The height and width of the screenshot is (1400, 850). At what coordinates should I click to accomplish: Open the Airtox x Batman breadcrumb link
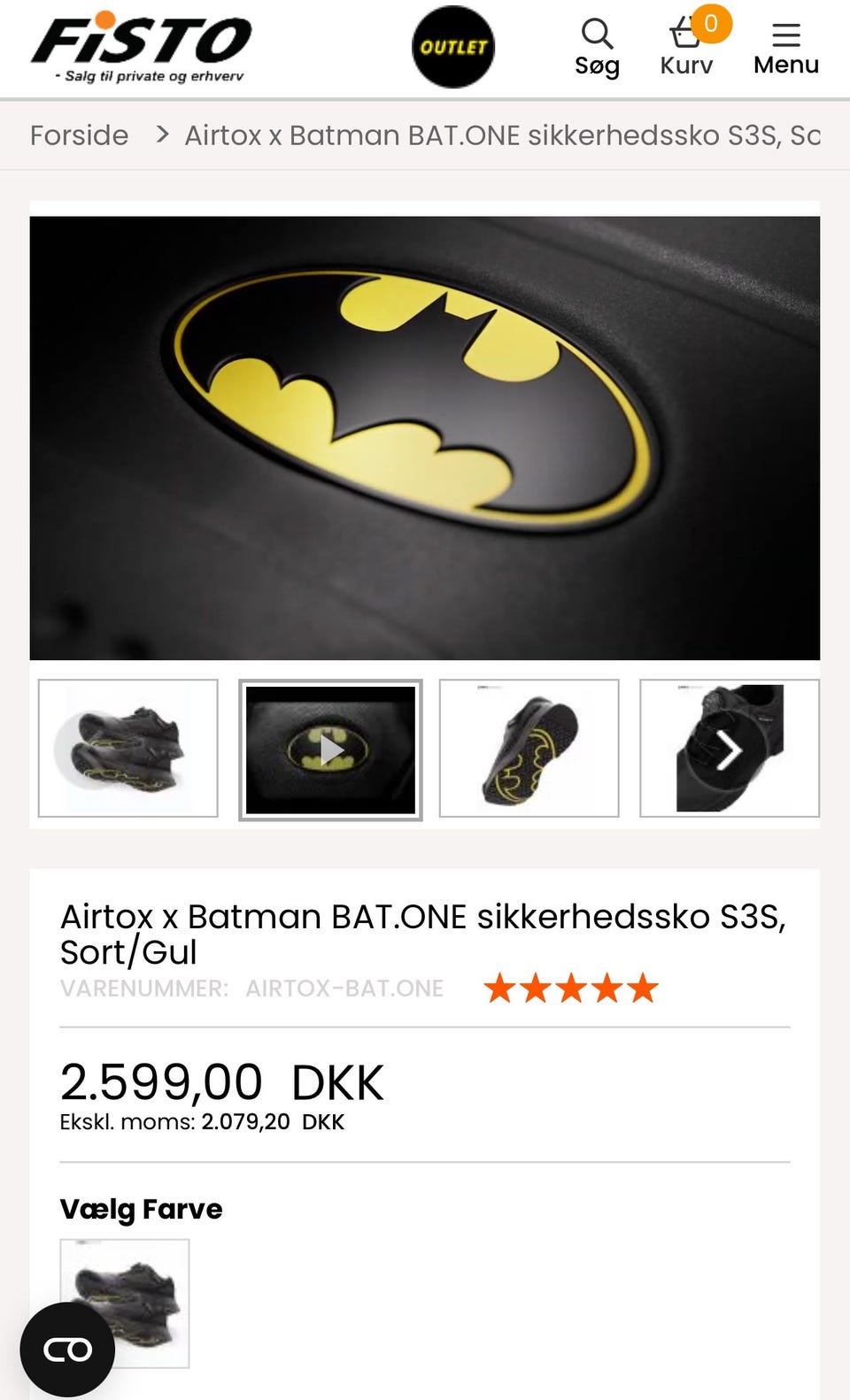click(x=502, y=135)
